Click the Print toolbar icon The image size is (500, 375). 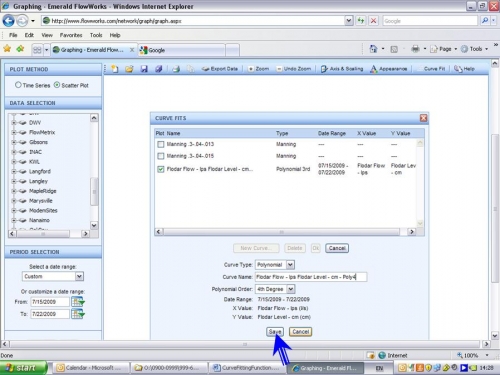pos(176,69)
